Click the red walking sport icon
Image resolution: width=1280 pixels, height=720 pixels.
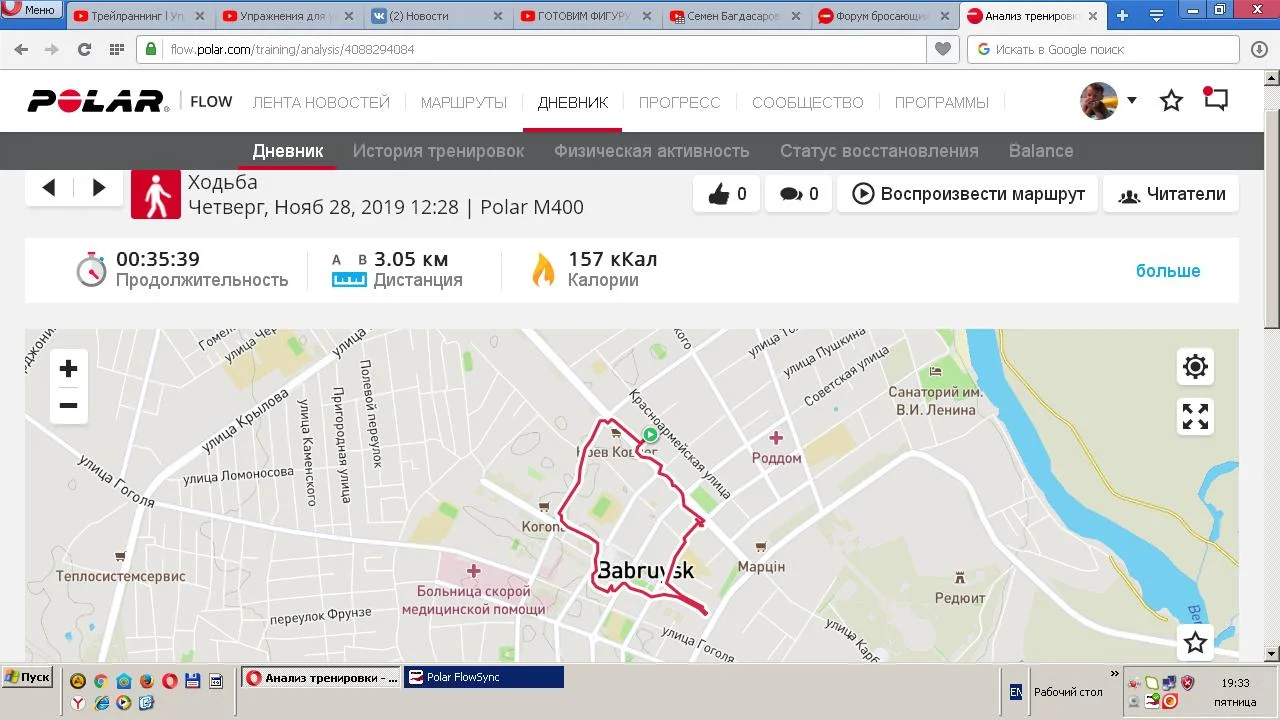[x=156, y=194]
